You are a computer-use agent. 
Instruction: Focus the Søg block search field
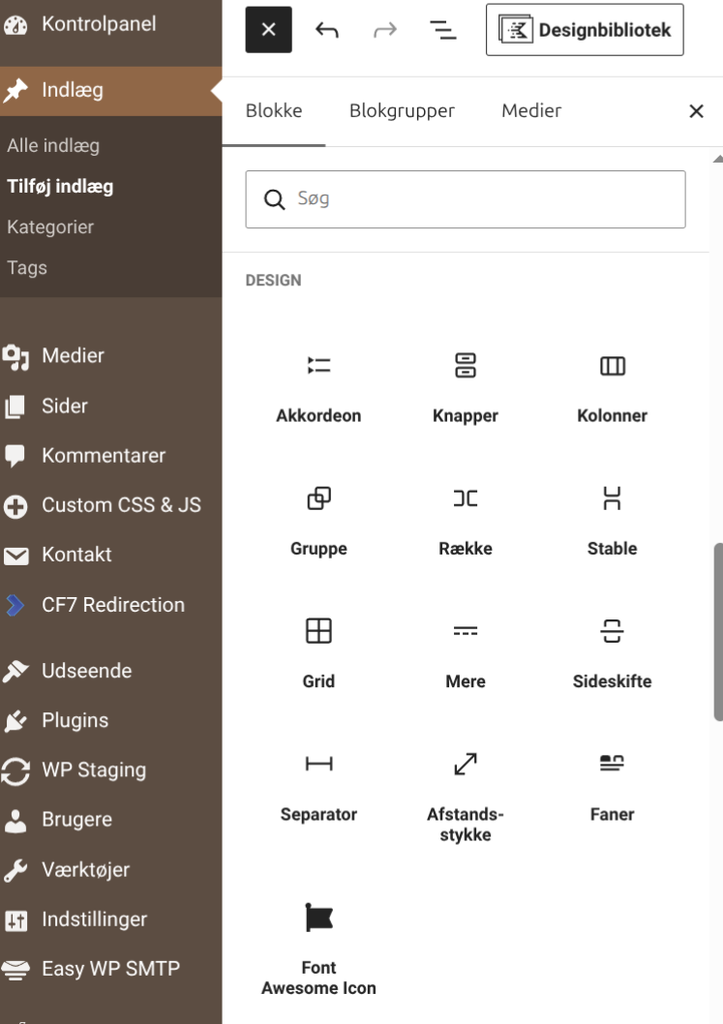pos(465,199)
